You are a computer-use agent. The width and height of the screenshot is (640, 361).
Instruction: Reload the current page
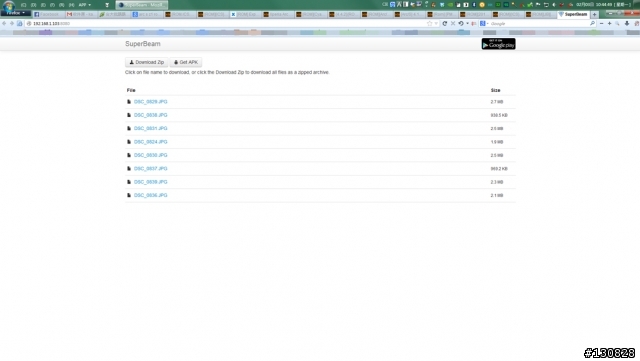[x=445, y=24]
